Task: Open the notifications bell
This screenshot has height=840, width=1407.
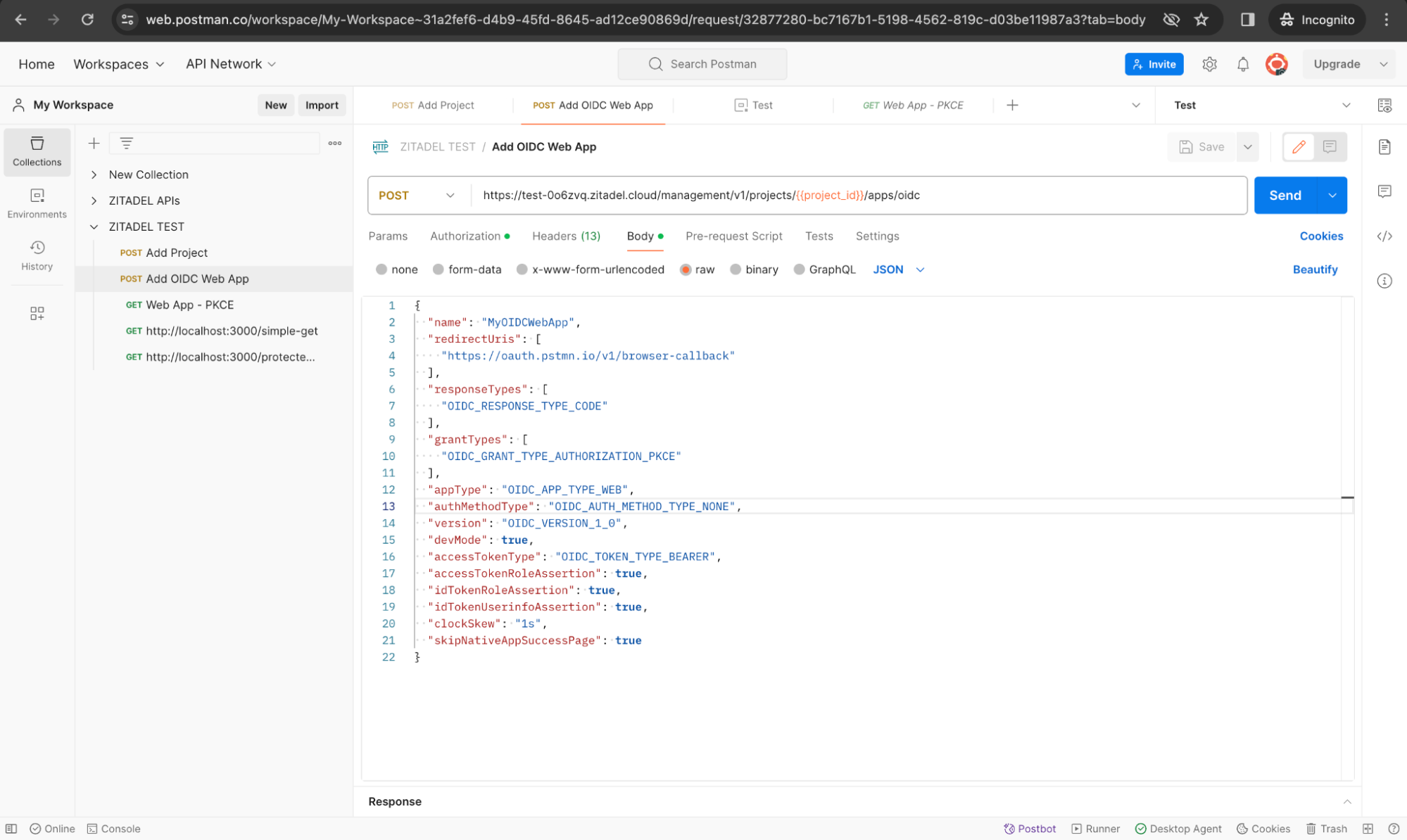Action: tap(1243, 64)
